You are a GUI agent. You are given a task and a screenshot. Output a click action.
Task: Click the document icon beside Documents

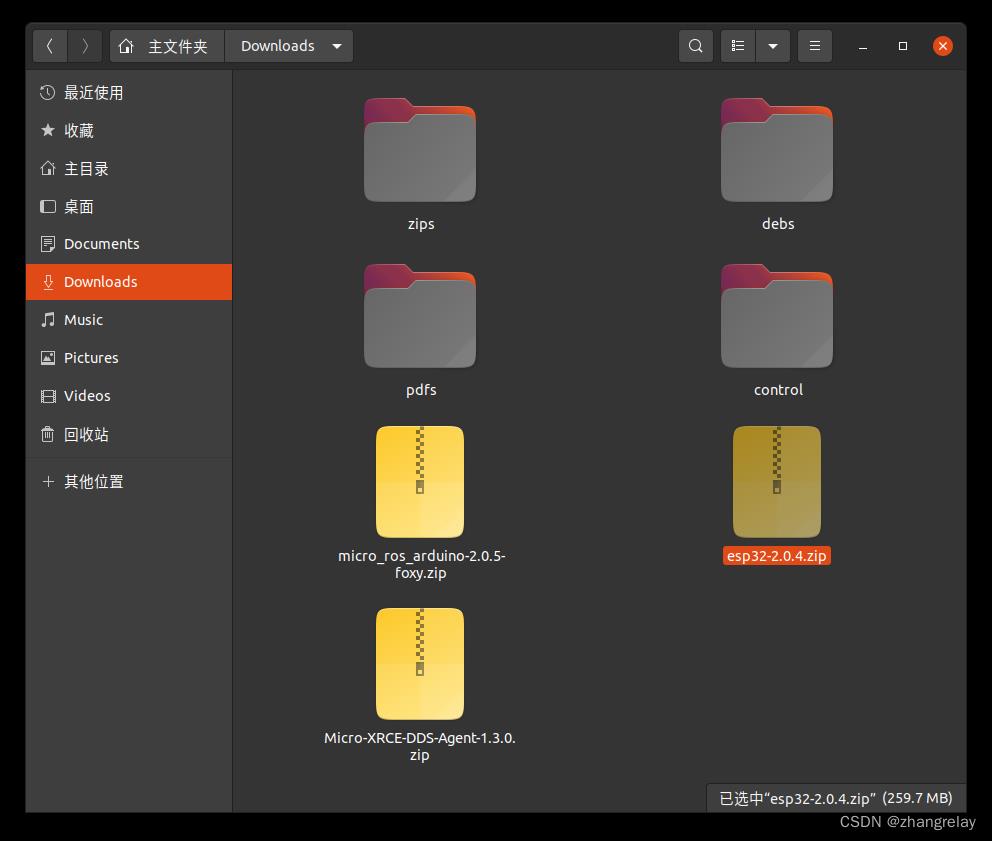[47, 244]
